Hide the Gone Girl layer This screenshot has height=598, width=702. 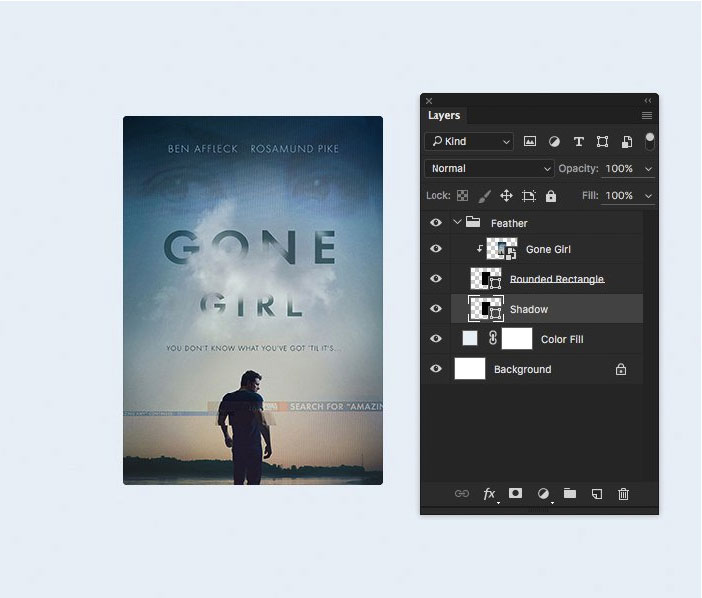(436, 249)
